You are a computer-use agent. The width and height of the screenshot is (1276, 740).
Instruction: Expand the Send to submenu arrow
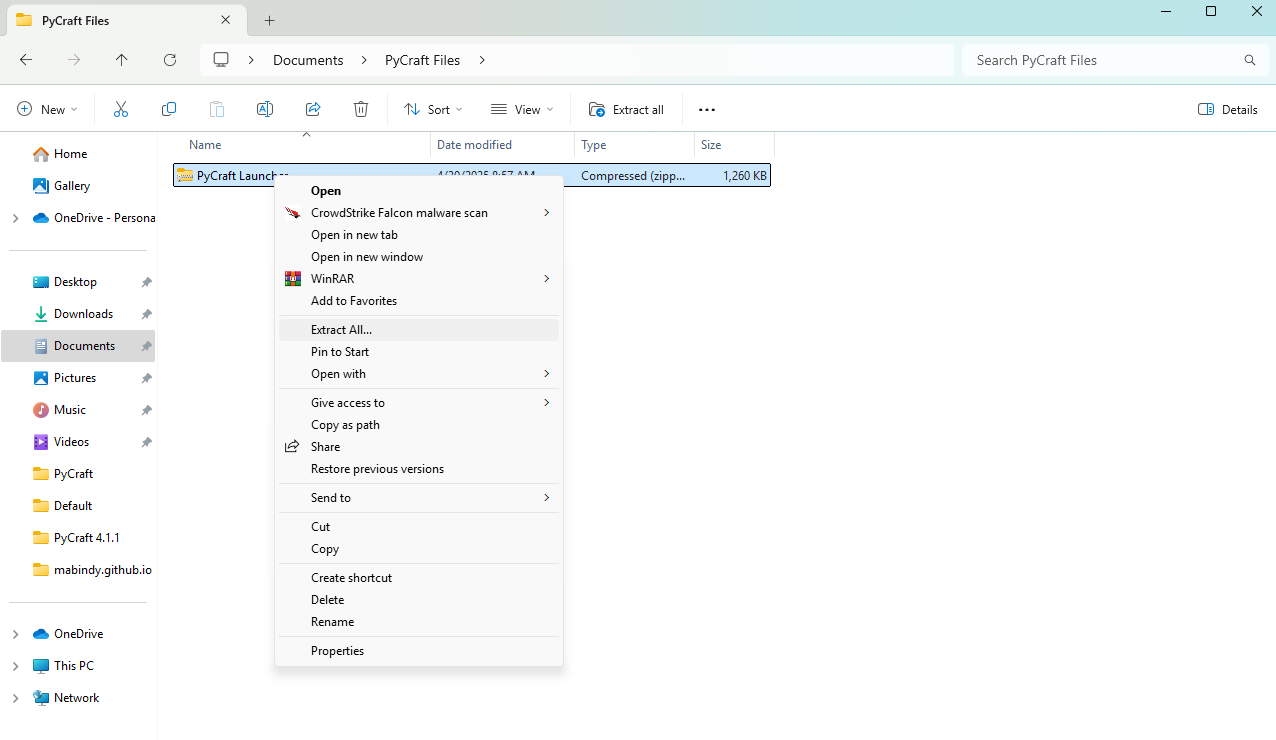pyautogui.click(x=547, y=498)
